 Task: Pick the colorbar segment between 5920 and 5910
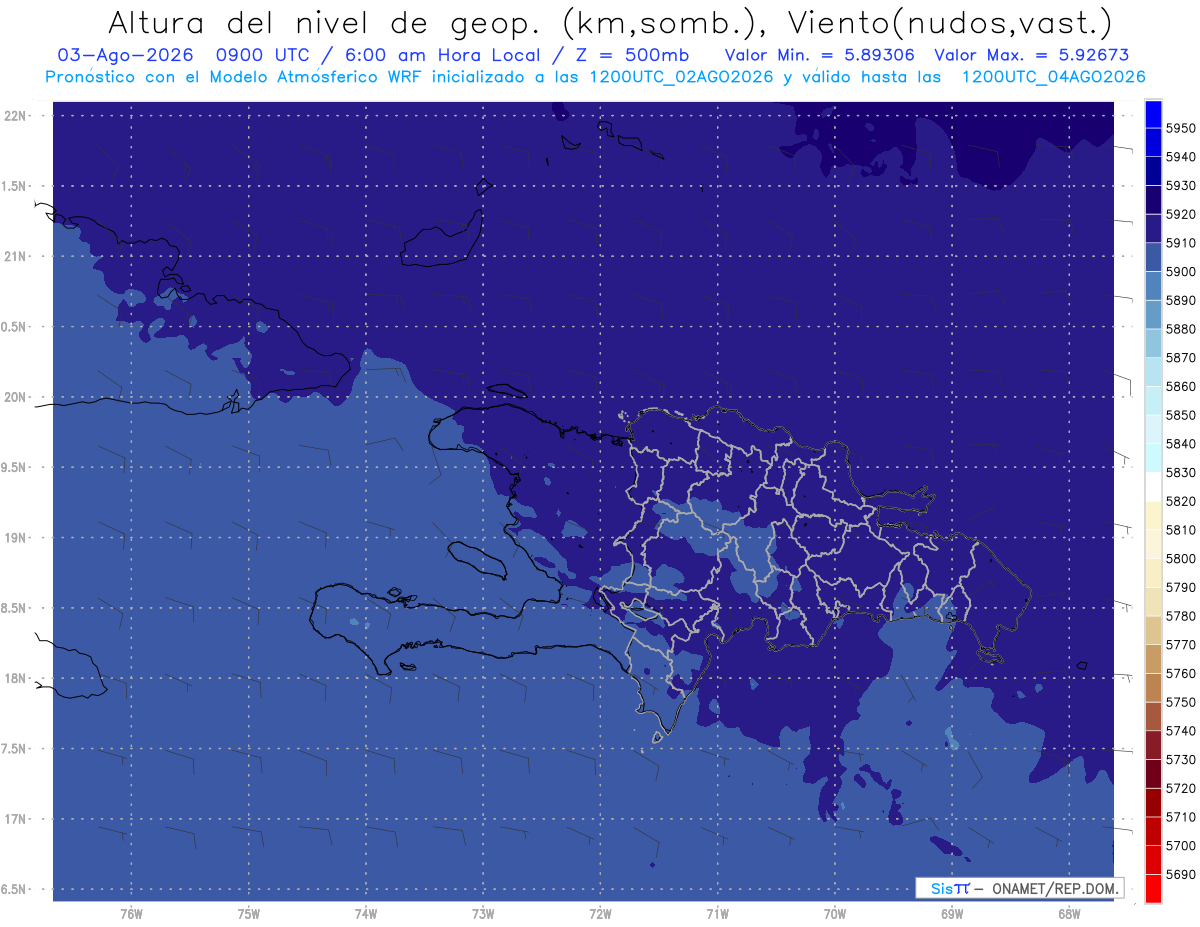(x=1153, y=228)
